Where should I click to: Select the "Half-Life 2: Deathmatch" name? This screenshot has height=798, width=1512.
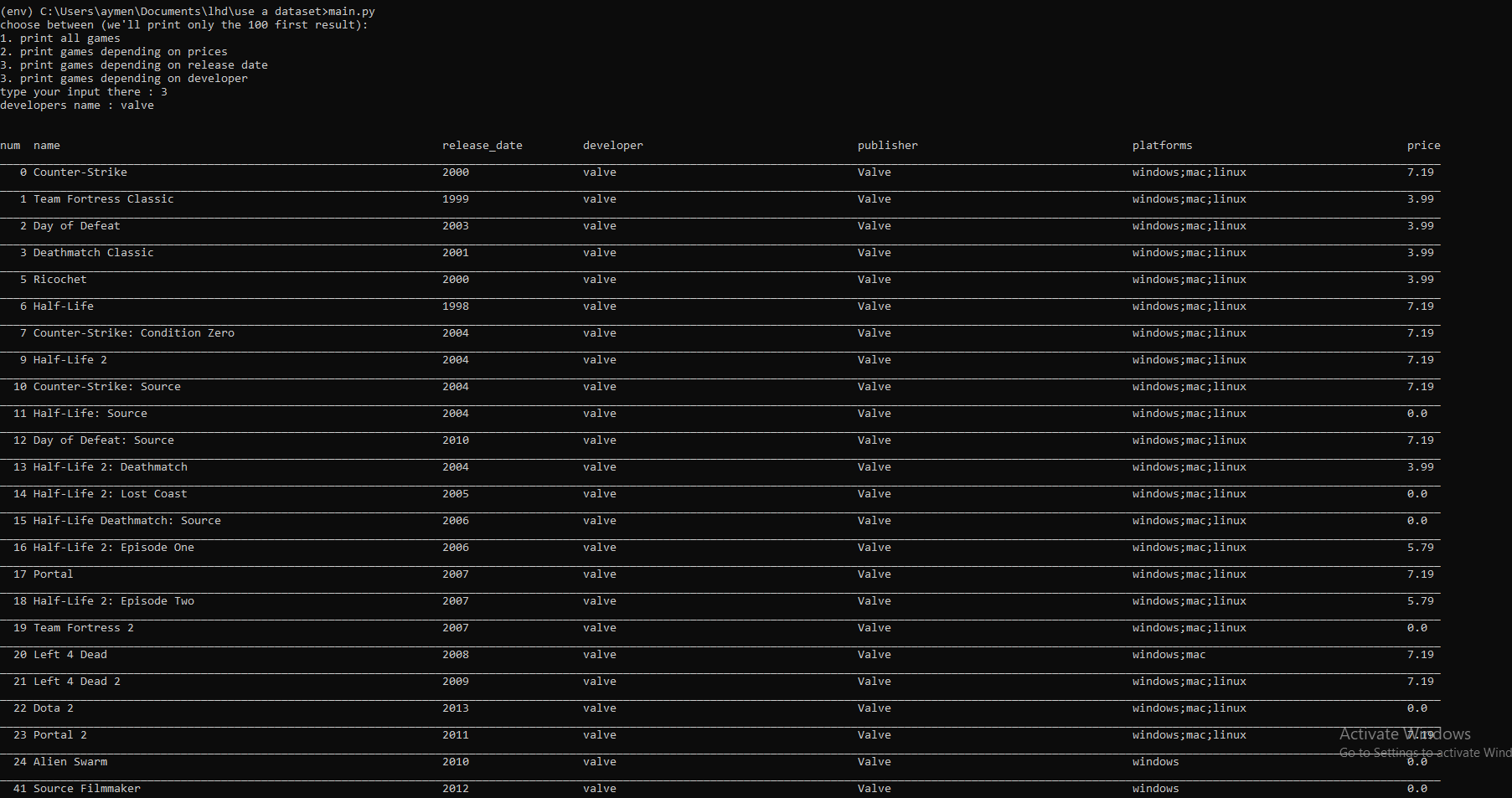tap(111, 466)
